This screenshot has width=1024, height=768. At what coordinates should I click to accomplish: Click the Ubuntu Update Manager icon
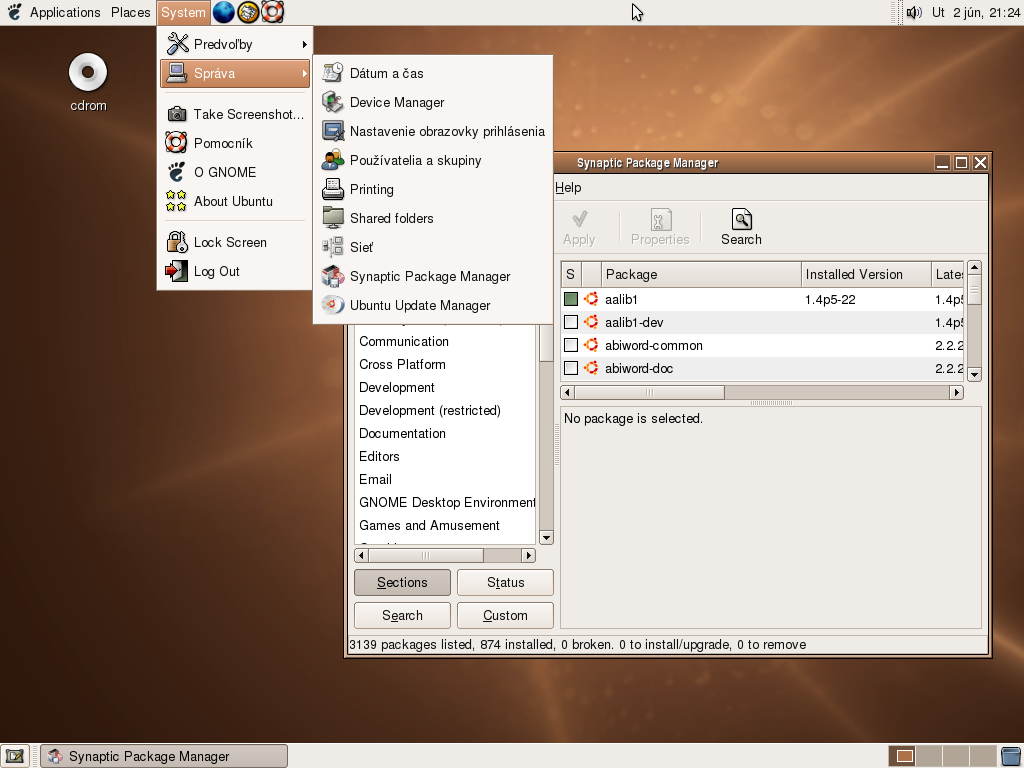click(x=333, y=305)
